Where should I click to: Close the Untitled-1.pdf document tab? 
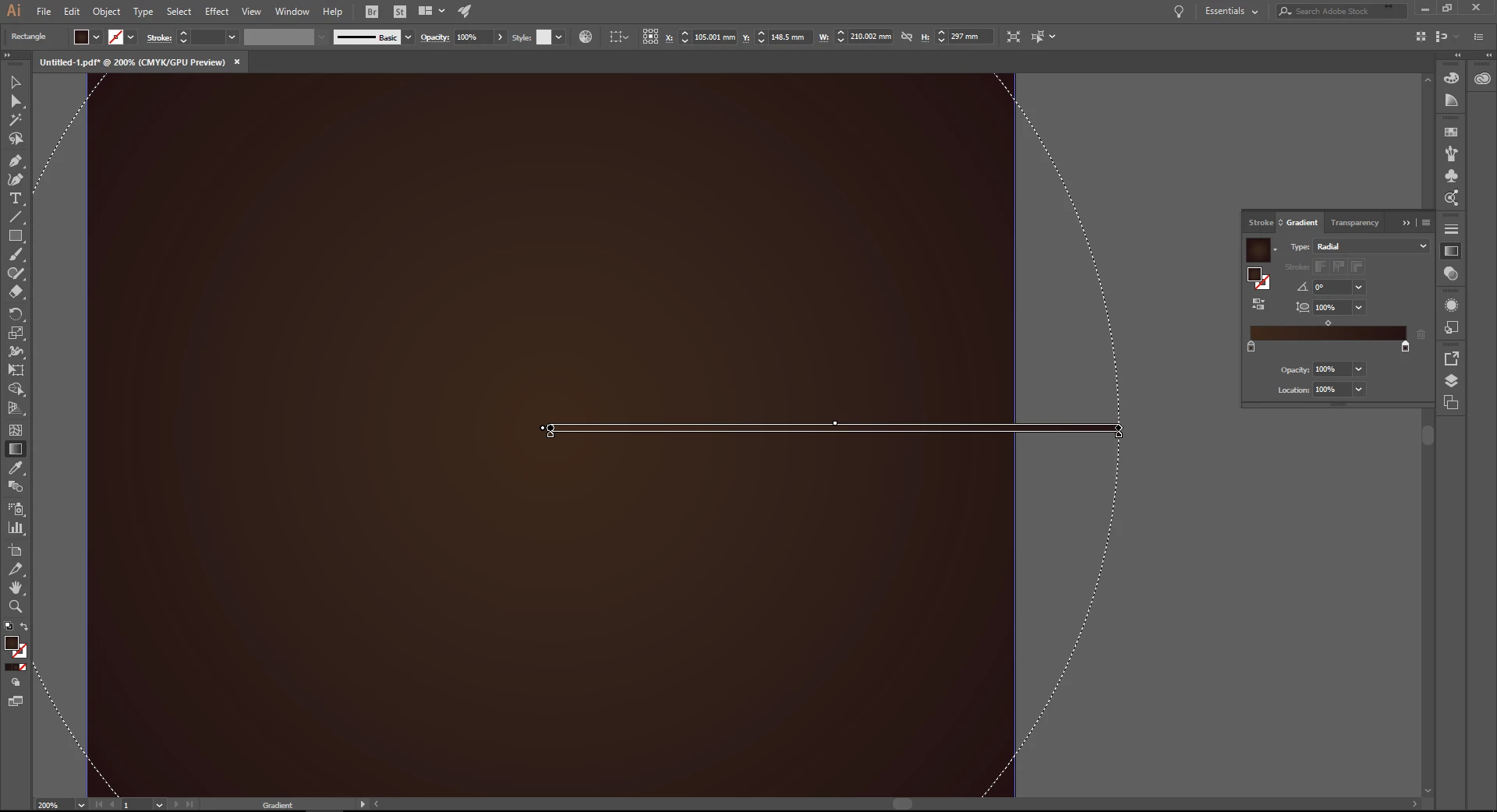pos(237,62)
